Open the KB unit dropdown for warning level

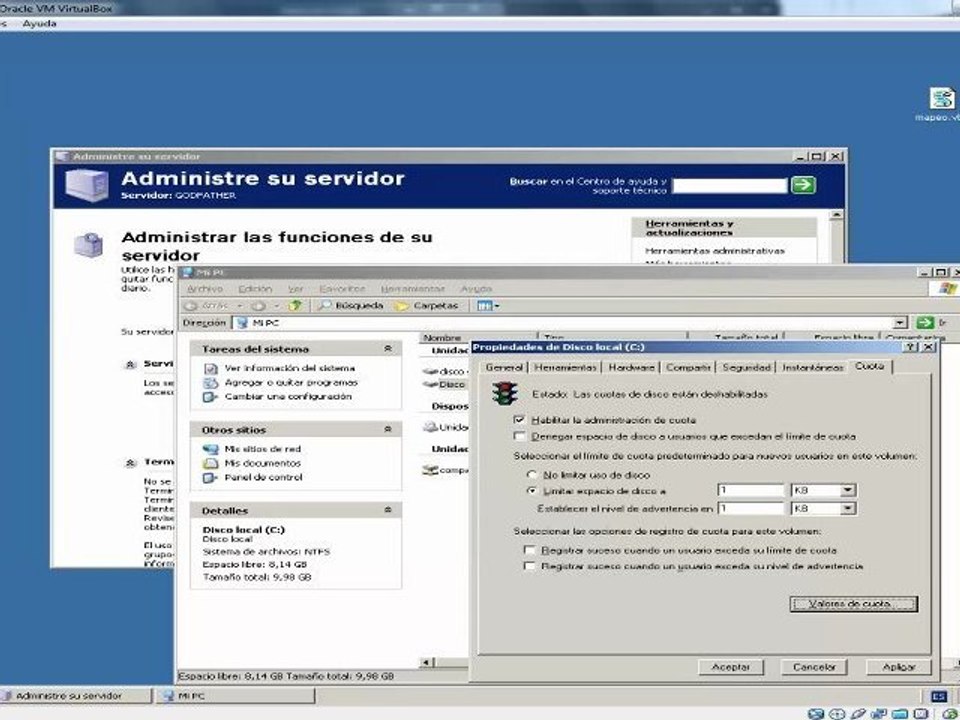(x=847, y=508)
